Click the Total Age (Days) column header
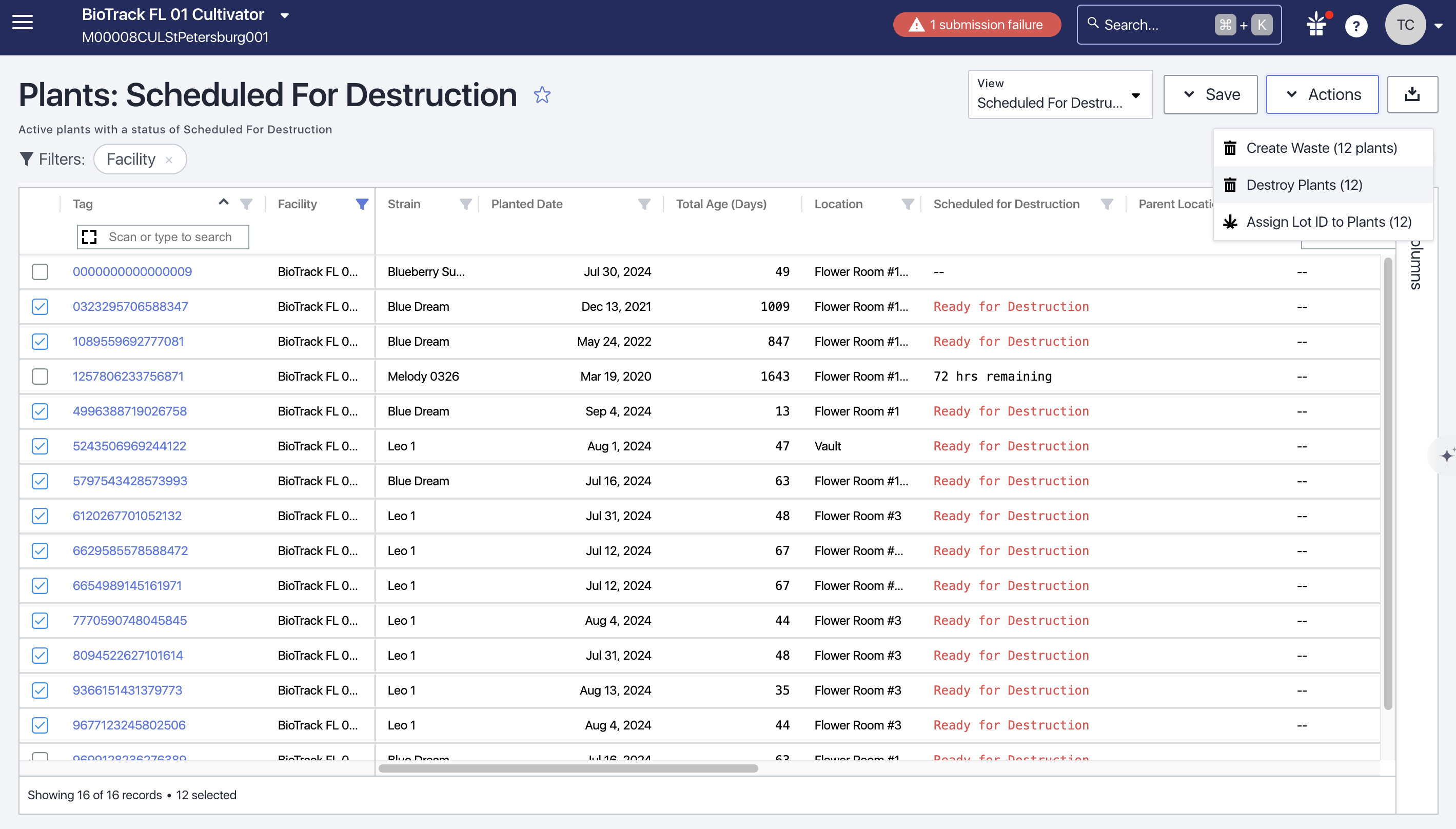1456x829 pixels. pyautogui.click(x=721, y=204)
